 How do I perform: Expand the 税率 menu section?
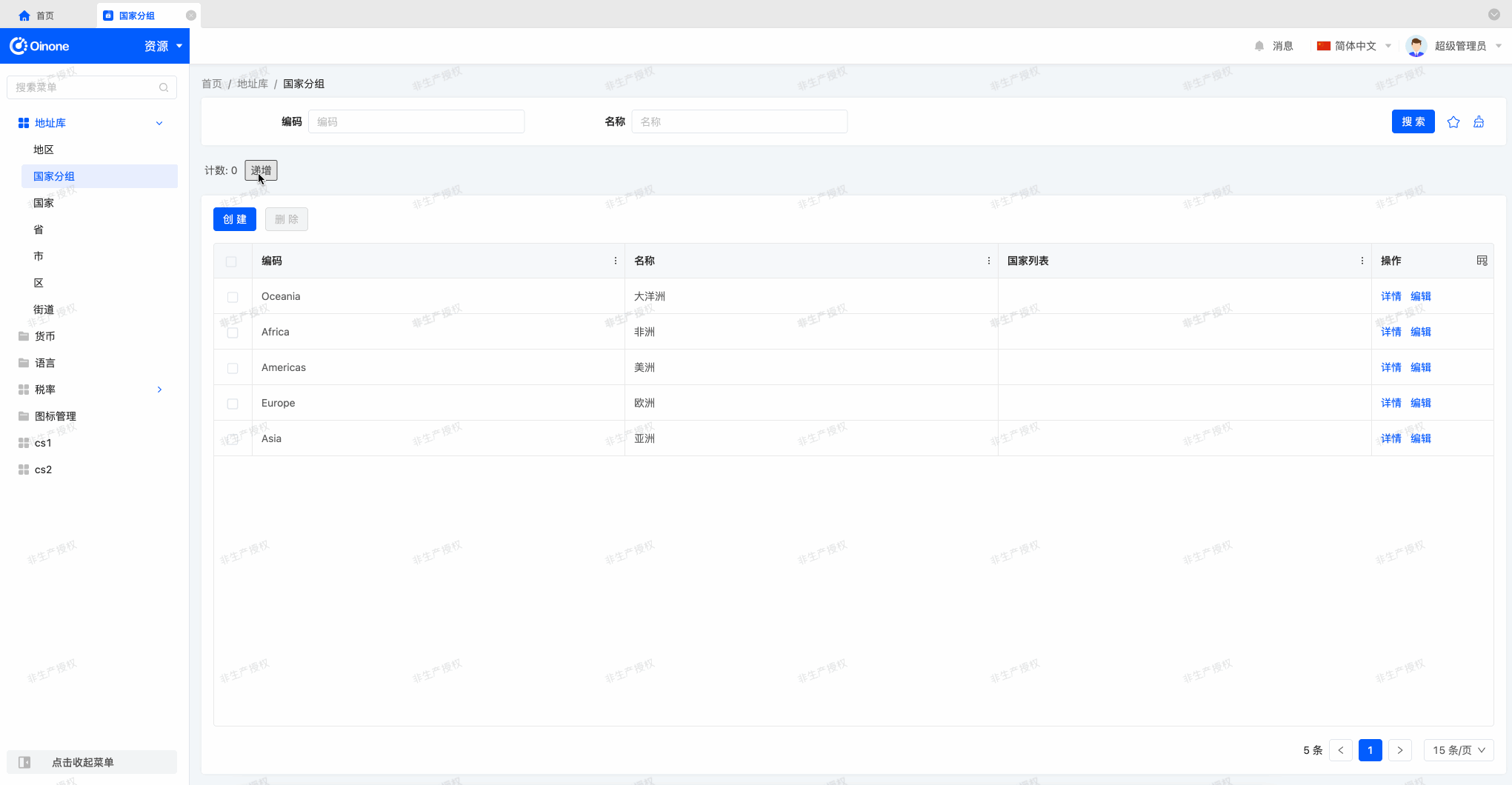coord(159,390)
